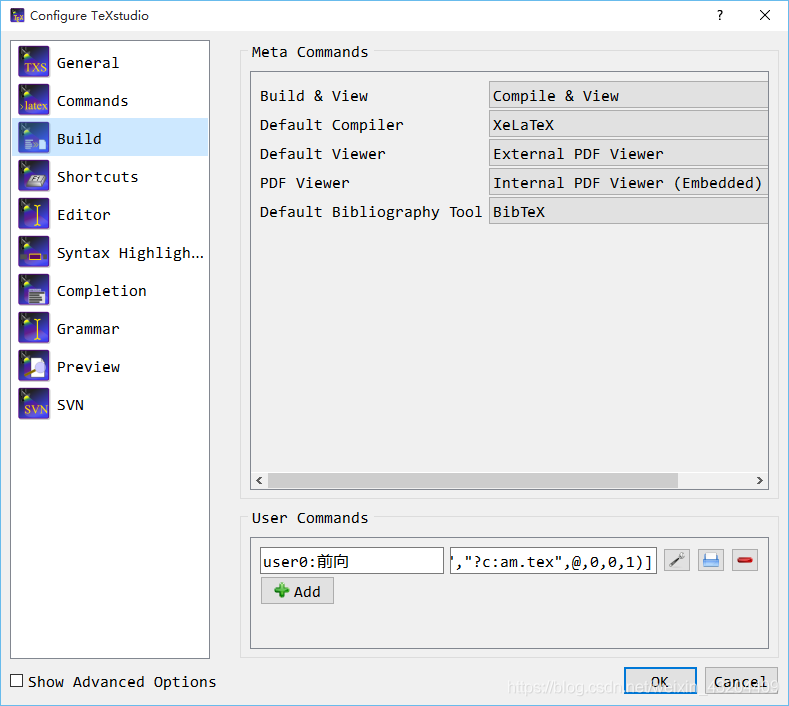The image size is (789, 706).
Task: Open the PDF Viewer Internal Embedded dropdown
Action: 628,182
